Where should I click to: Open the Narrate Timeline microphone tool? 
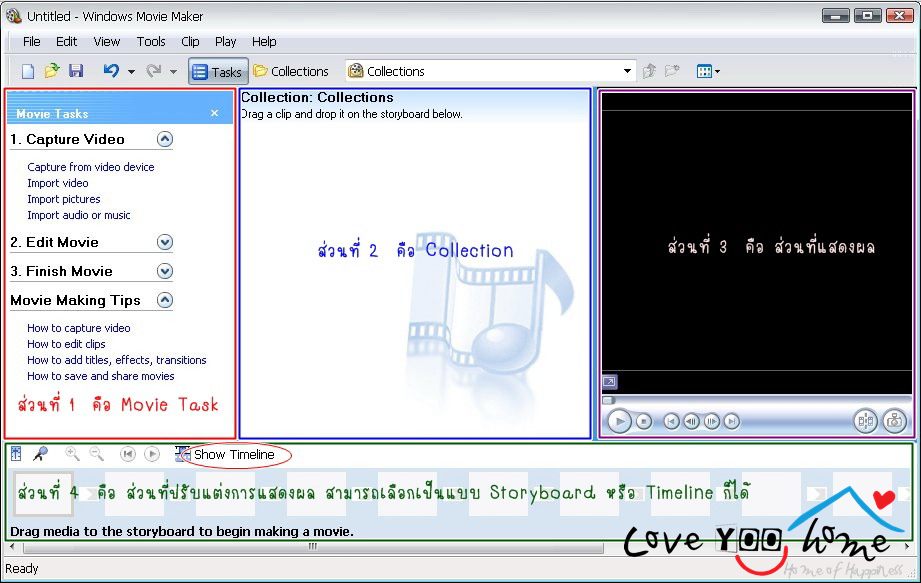41,453
